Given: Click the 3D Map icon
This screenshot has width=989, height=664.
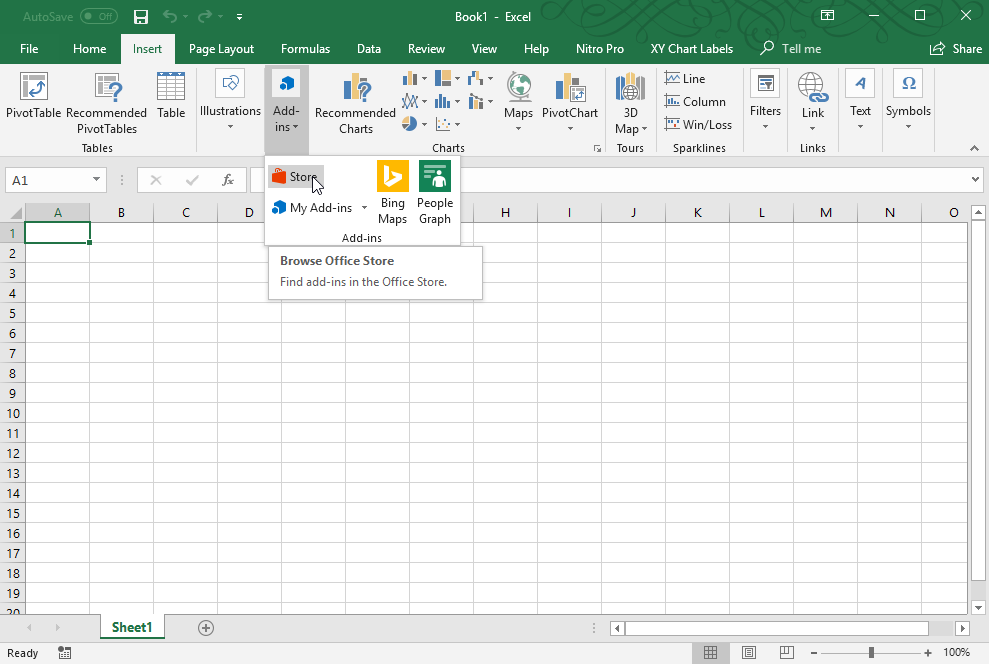Looking at the screenshot, I should click(630, 88).
